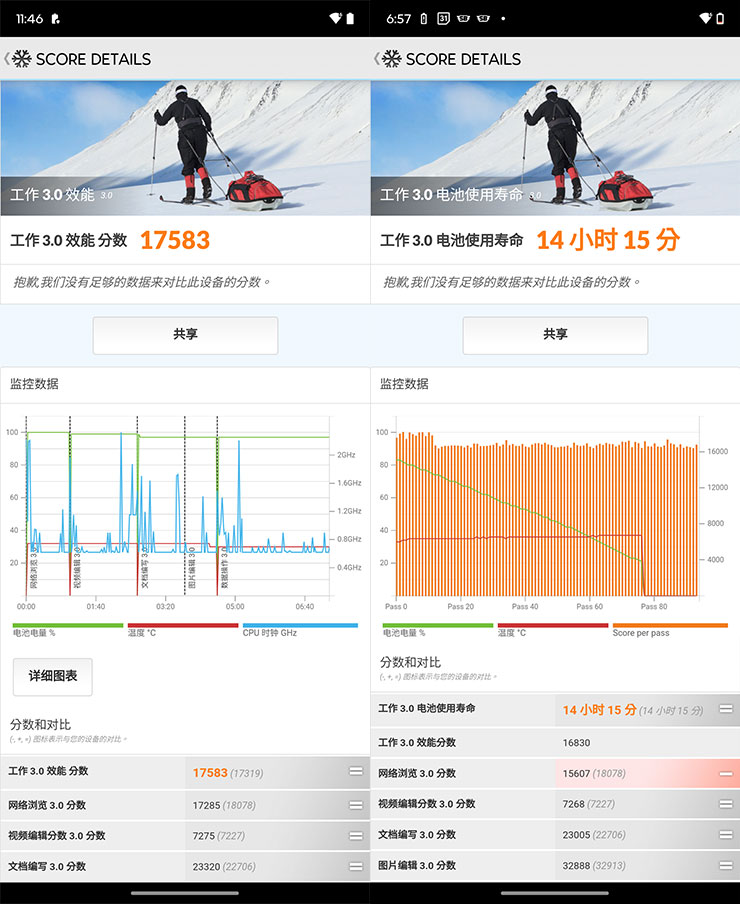
Task: Click left CPU monitoring line chart
Action: (178, 507)
